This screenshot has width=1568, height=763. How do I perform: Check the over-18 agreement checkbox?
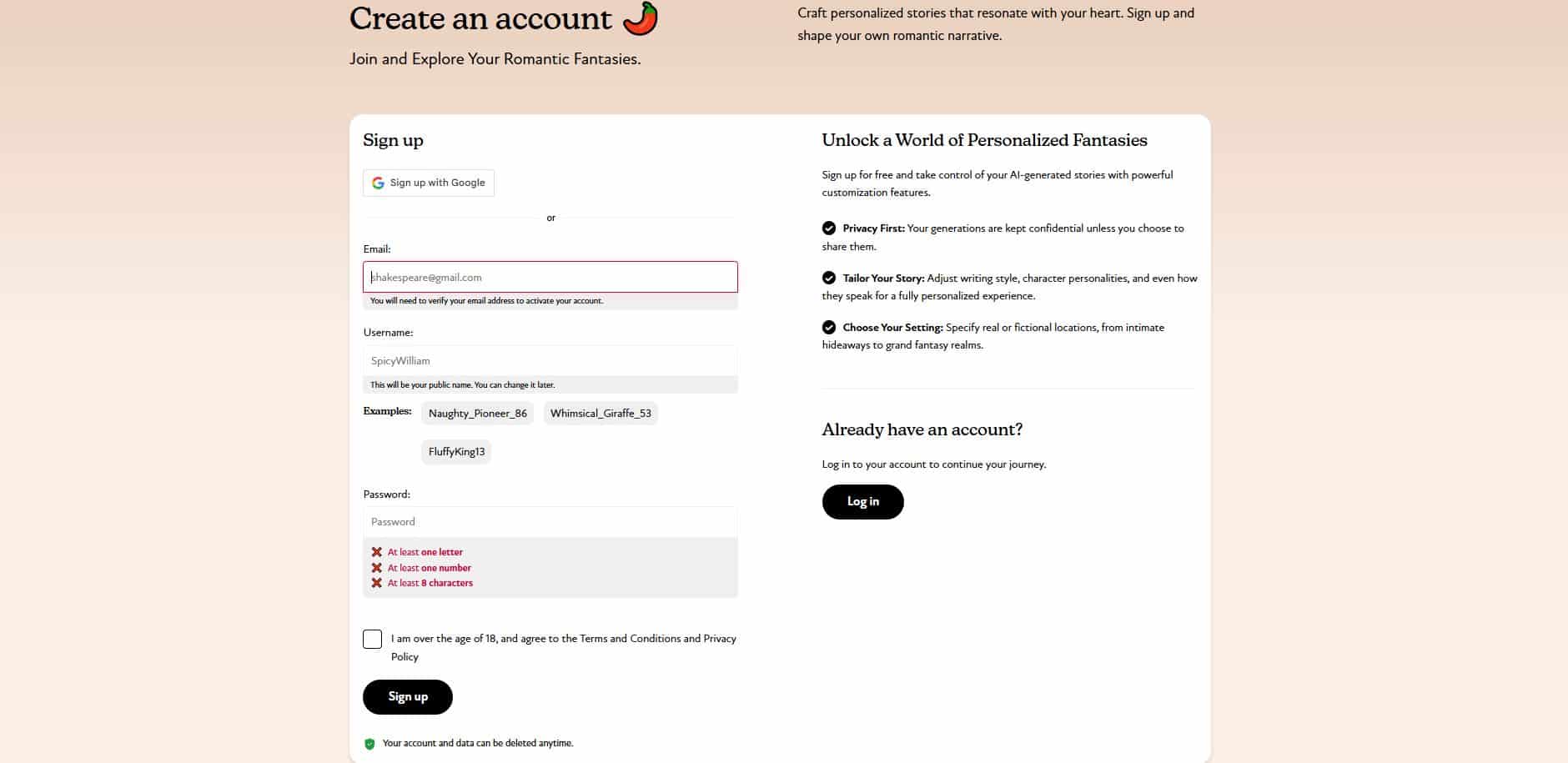coord(373,640)
